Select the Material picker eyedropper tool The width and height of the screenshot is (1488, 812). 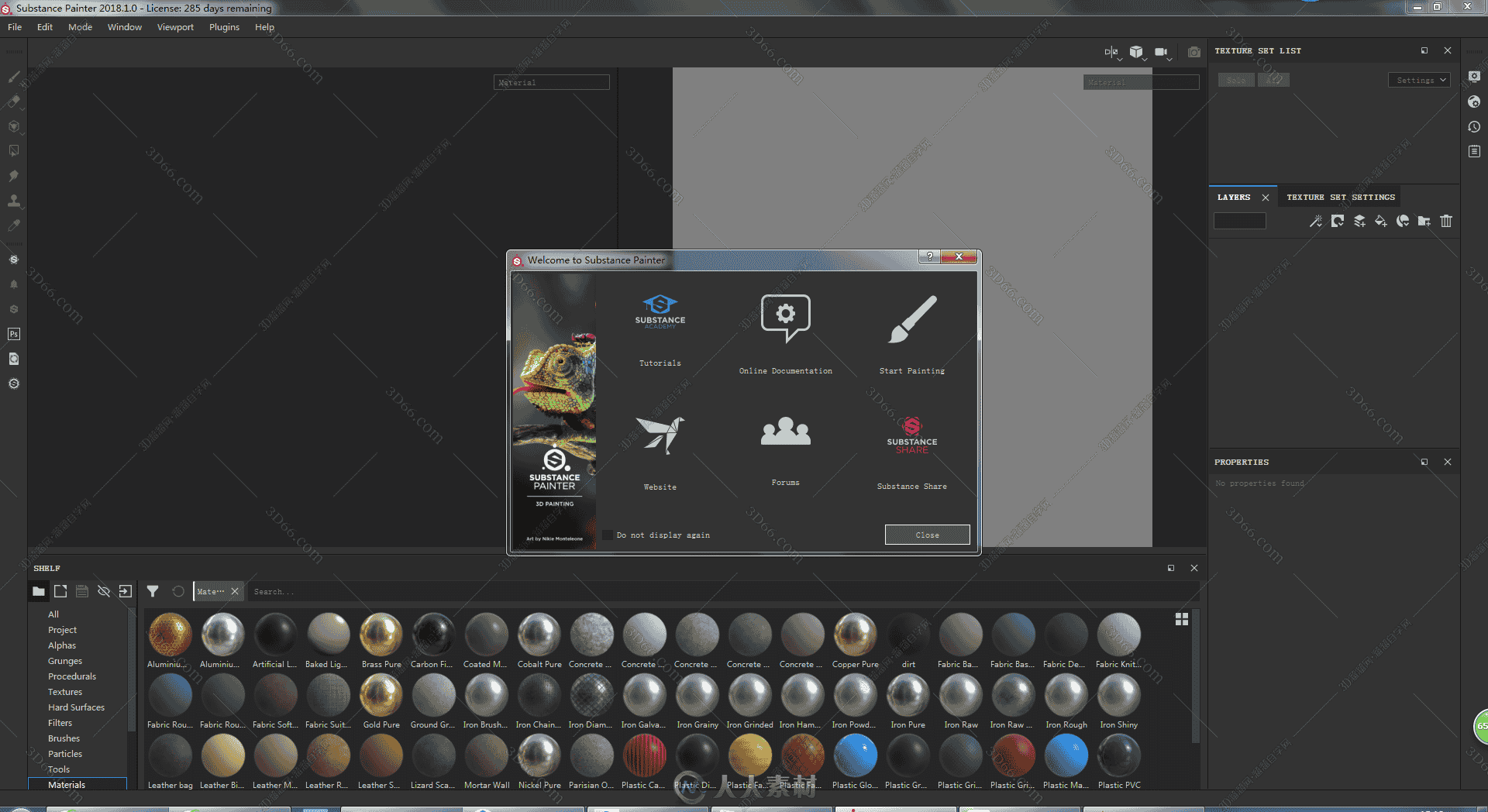(x=14, y=225)
